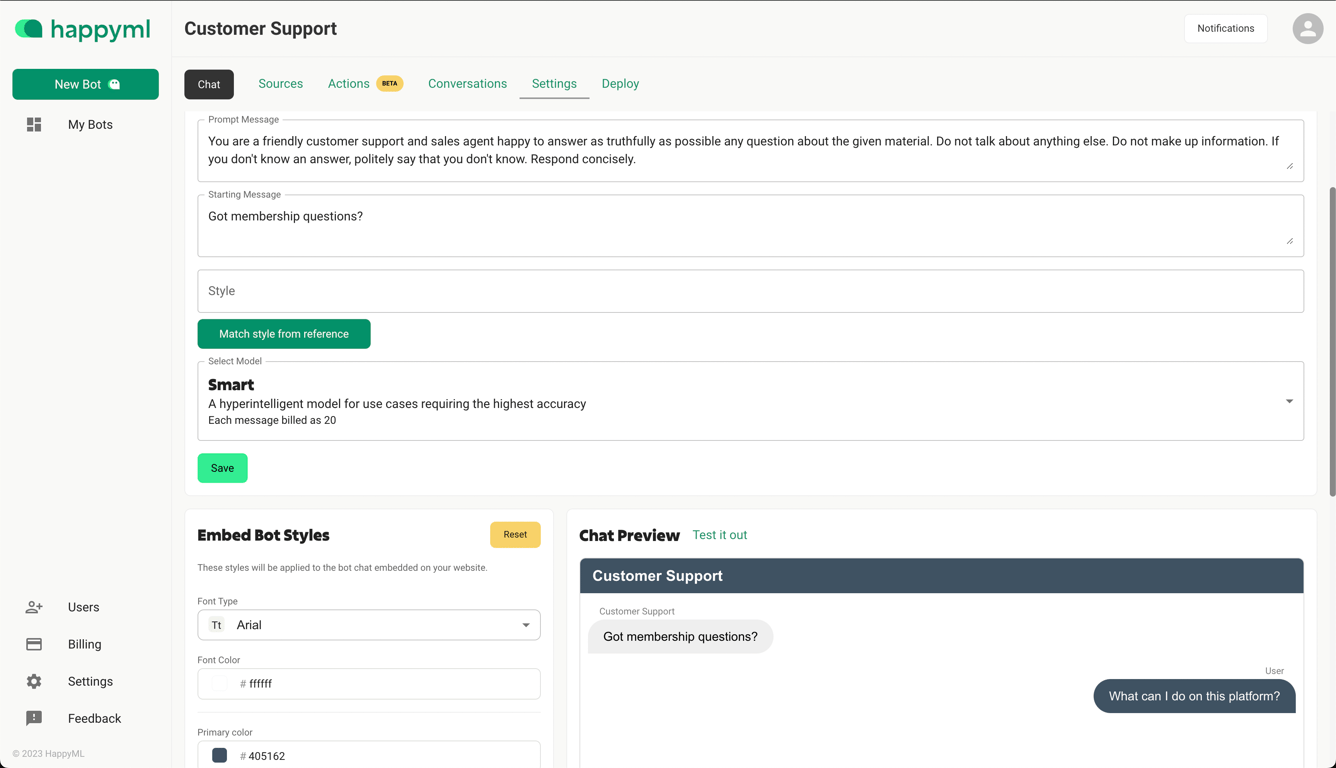Click the My Bots dashboard icon

[x=34, y=125]
